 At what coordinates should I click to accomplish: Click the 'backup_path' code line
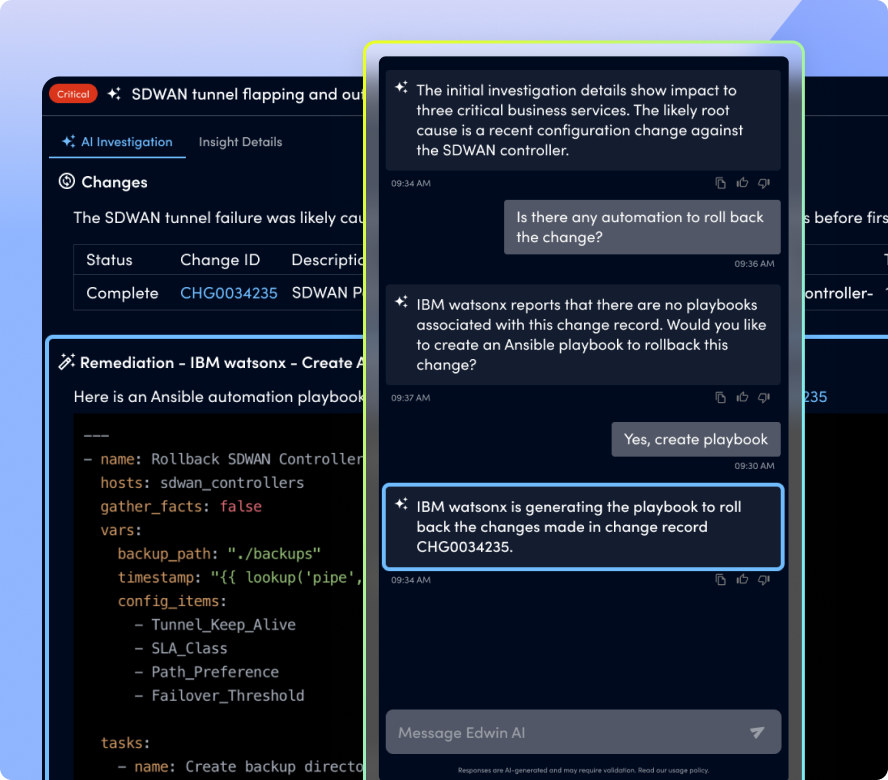(219, 553)
